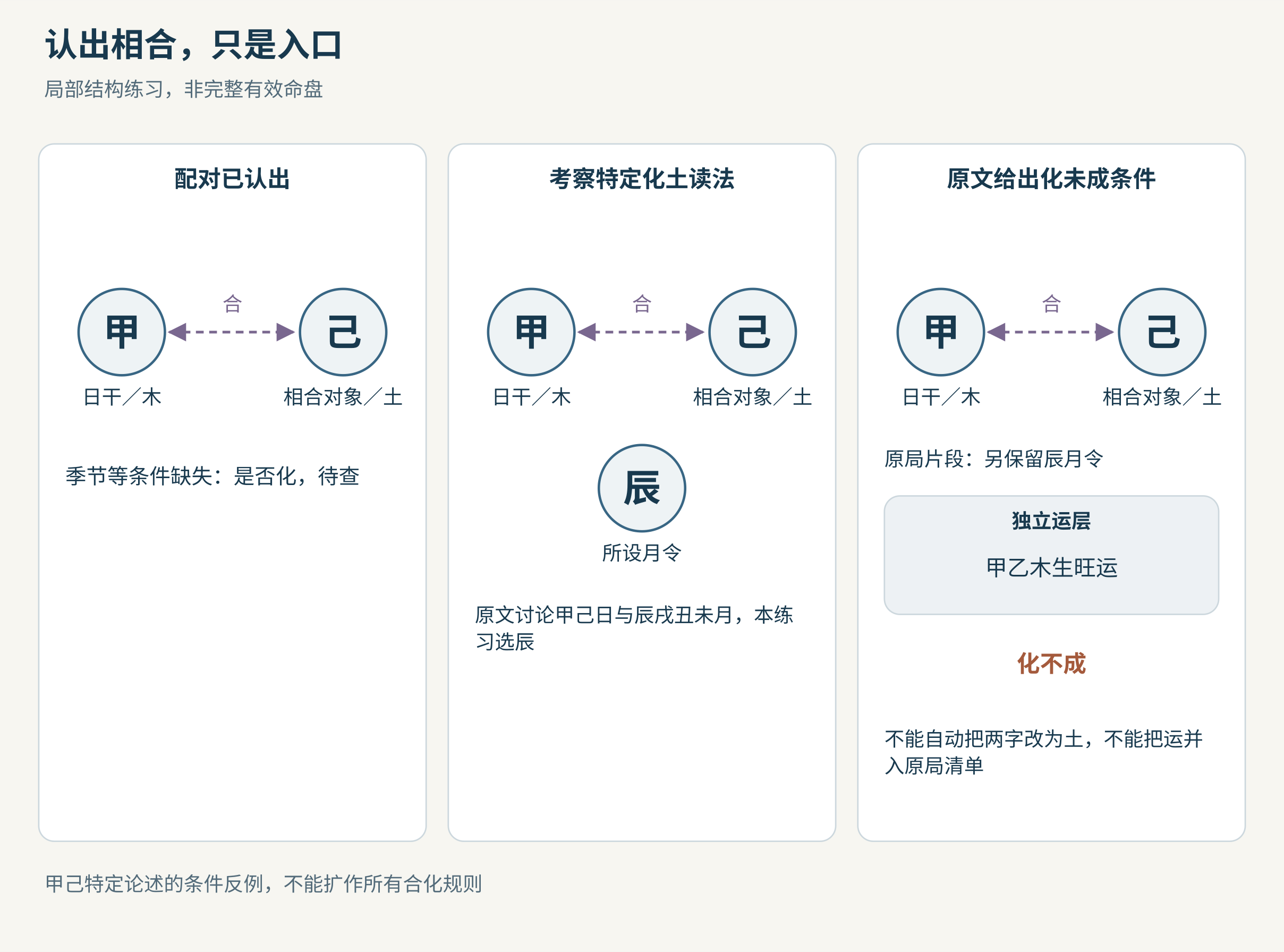Click the 己 circle in the 配对已认出 panel
The image size is (1284, 952).
coord(343,332)
